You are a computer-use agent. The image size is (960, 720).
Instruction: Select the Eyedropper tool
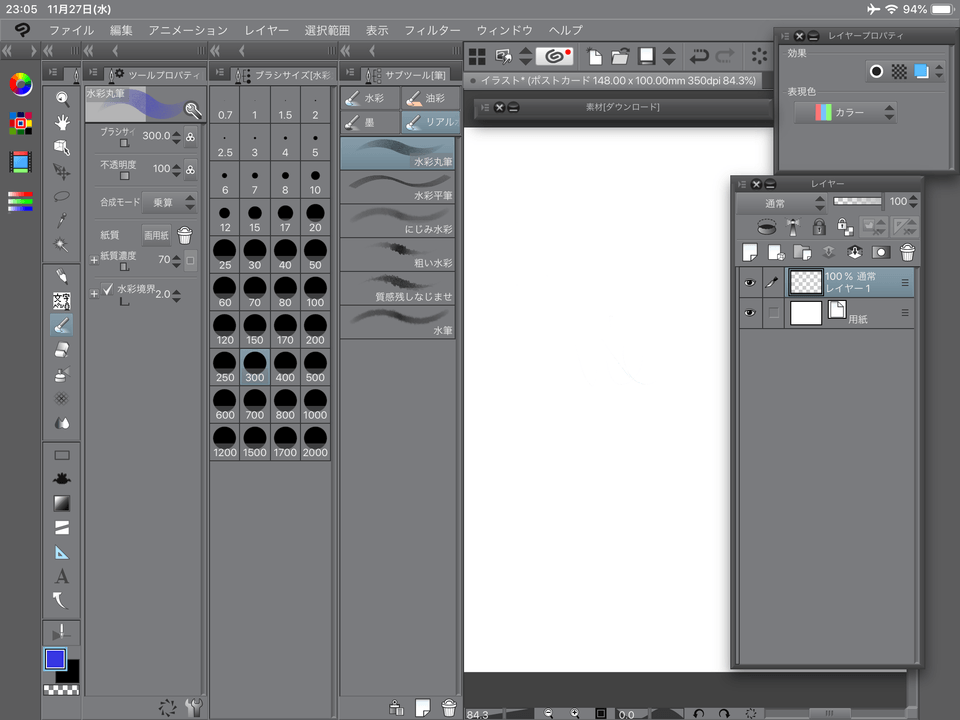62,220
